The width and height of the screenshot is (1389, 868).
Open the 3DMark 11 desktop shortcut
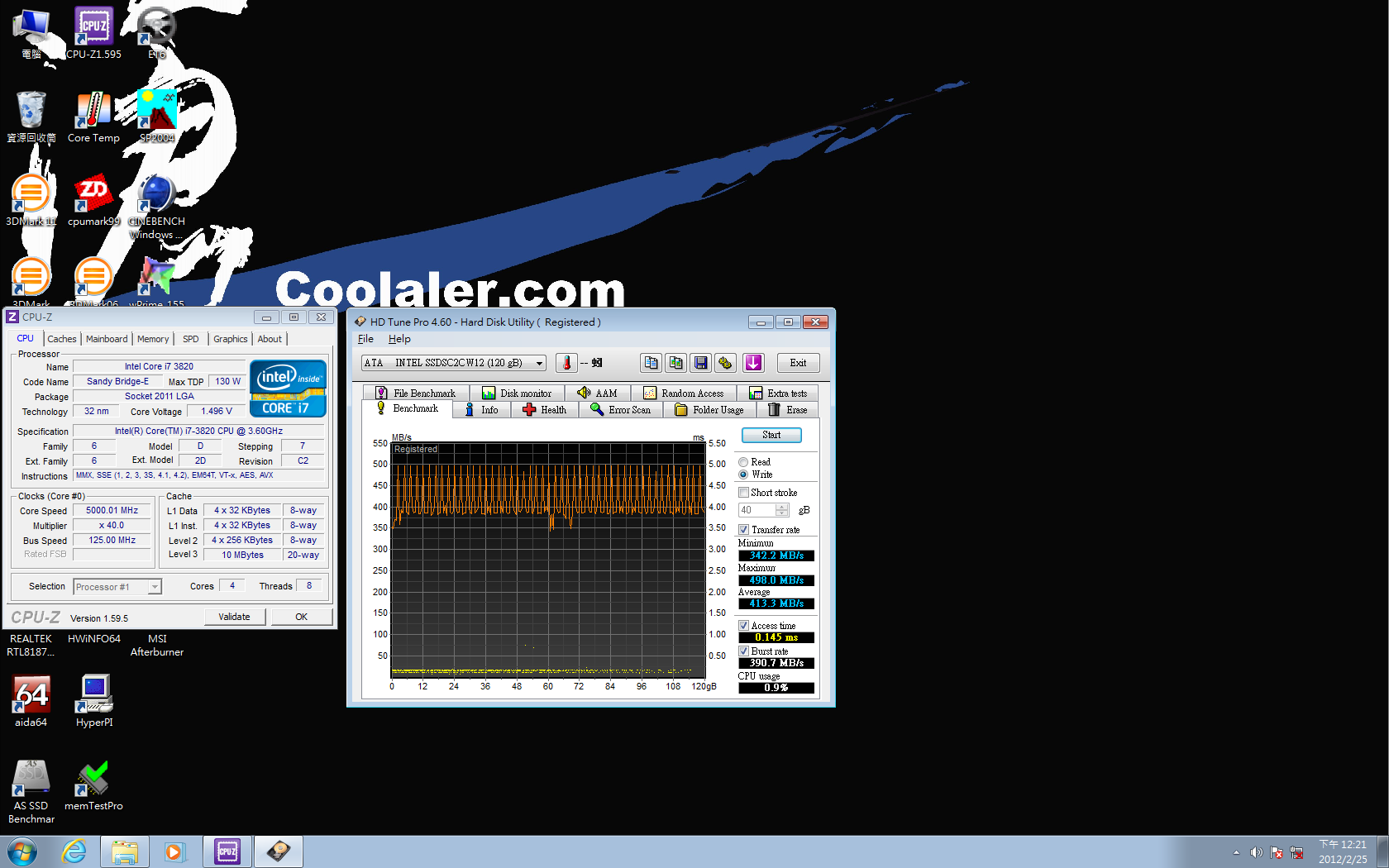click(x=31, y=201)
